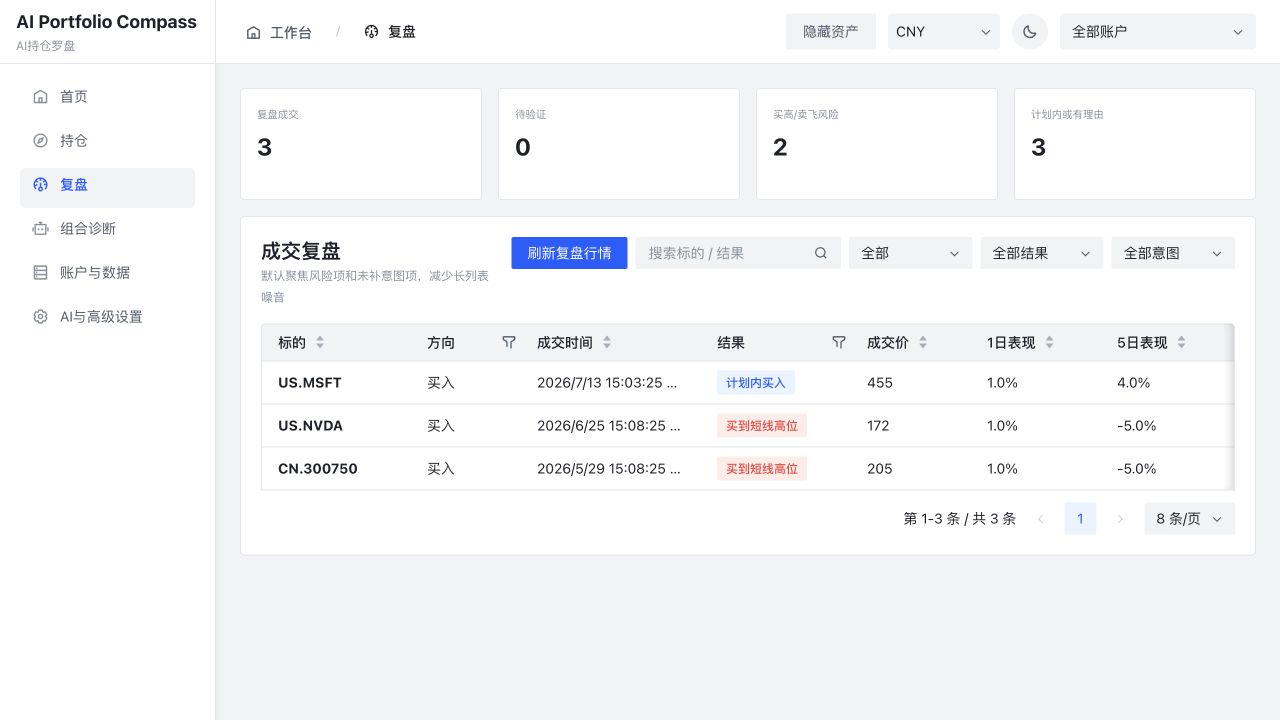
Task: Select 组合诊断 in the sidebar menu
Action: tap(107, 229)
